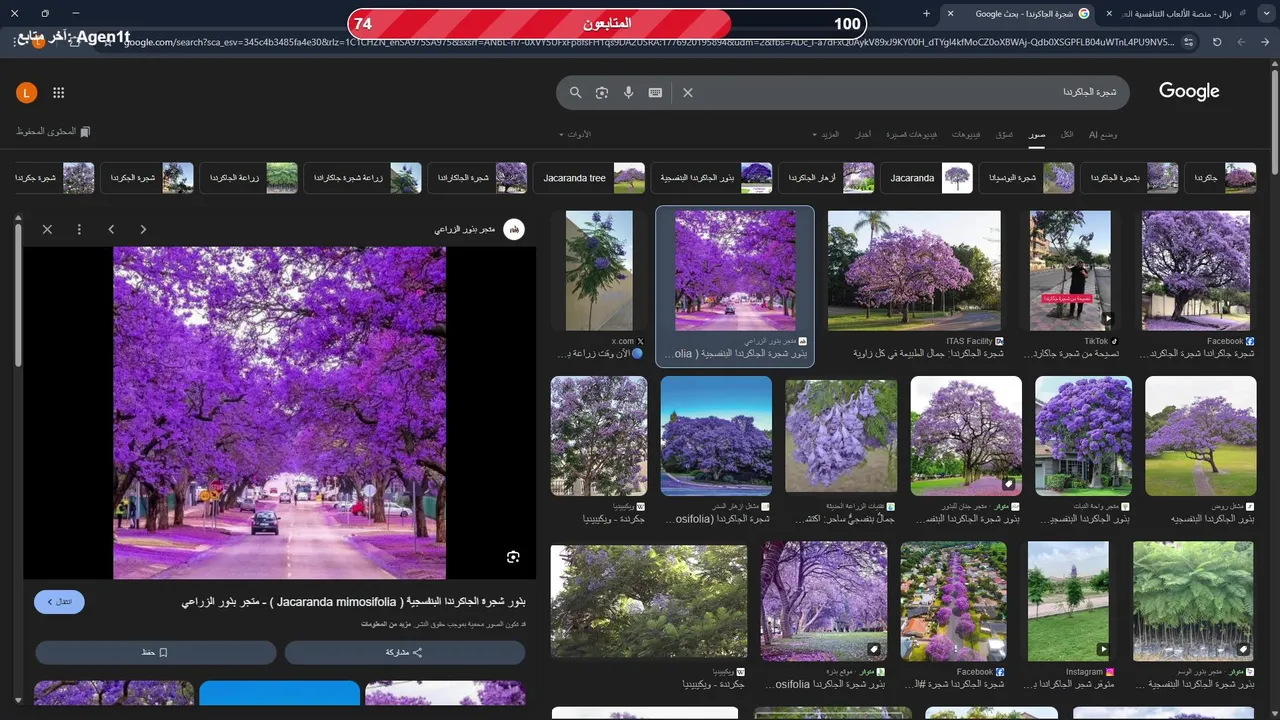The height and width of the screenshot is (720, 1280).
Task: Open the x.com jacaranda result thumbnail
Action: 599,270
